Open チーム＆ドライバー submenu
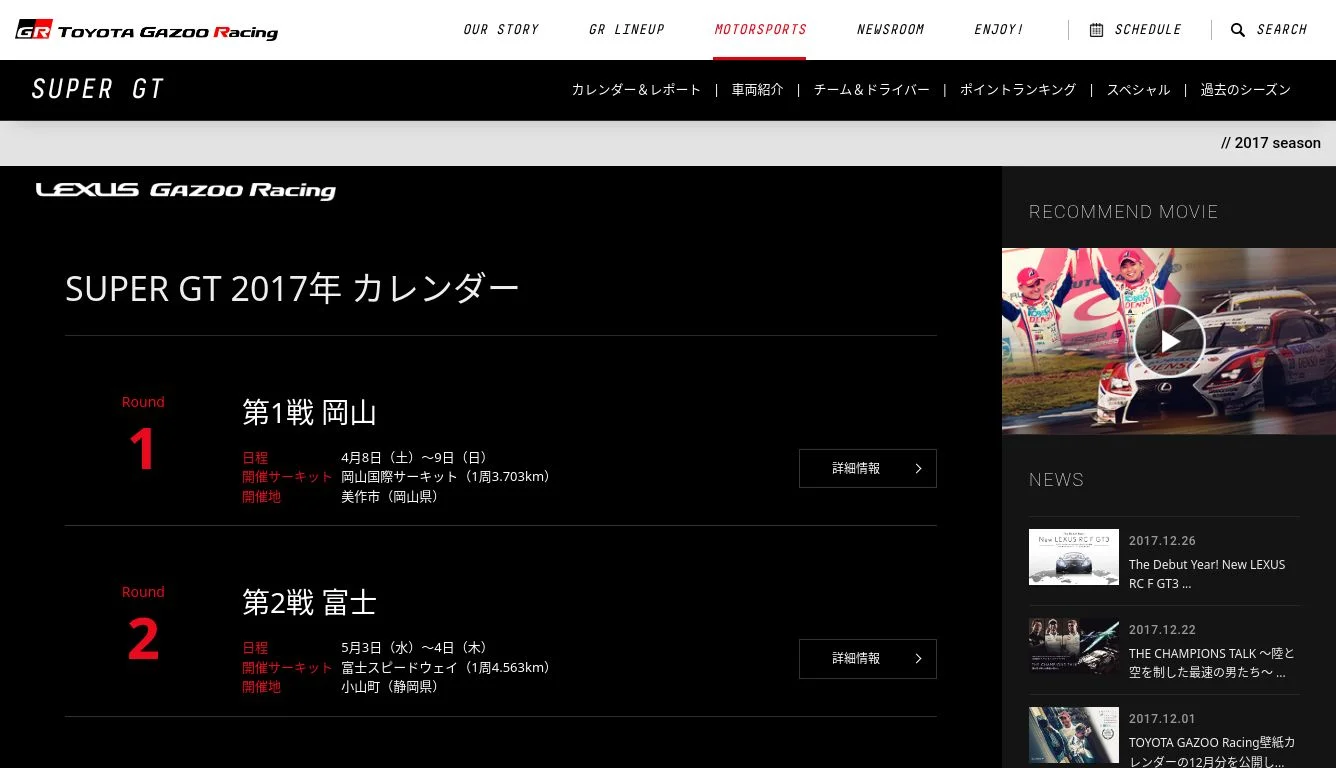This screenshot has width=1336, height=768. [871, 90]
